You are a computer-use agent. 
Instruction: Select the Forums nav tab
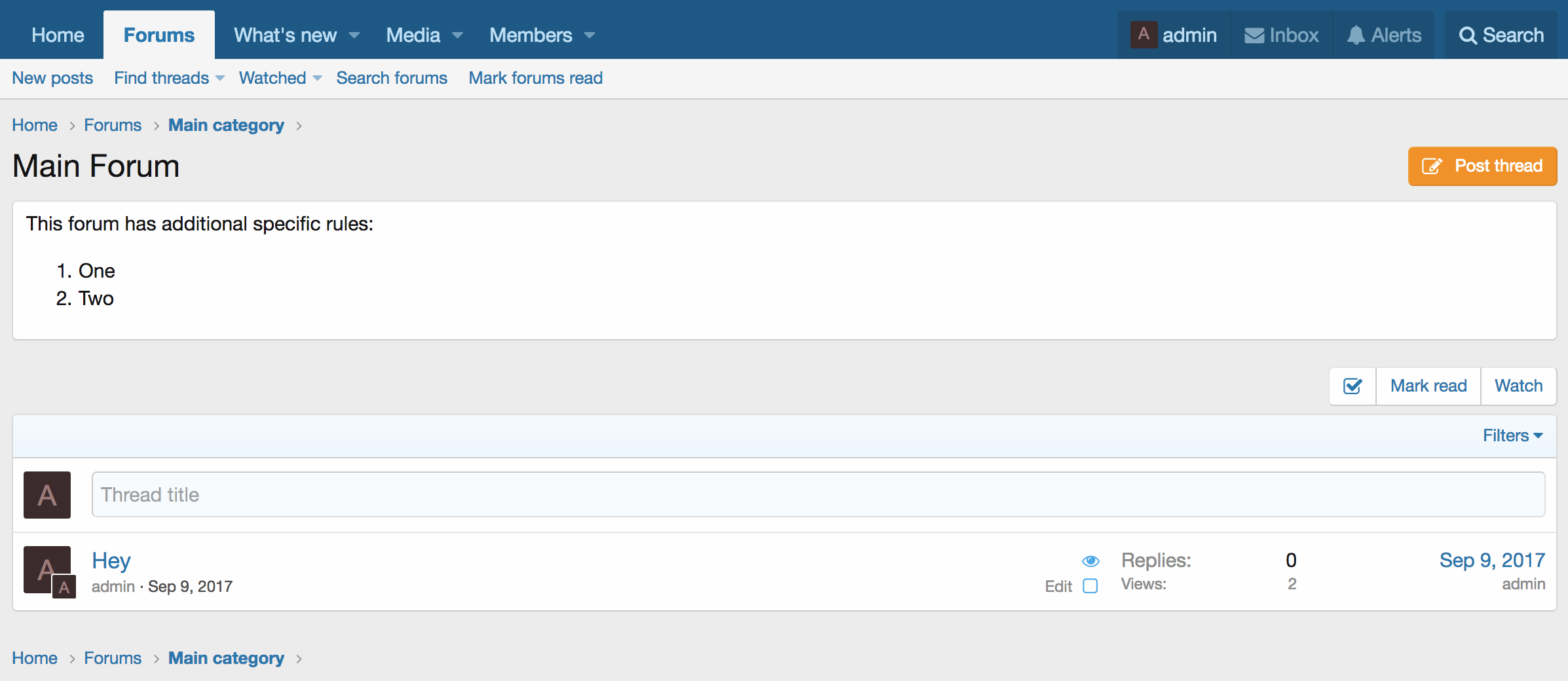tap(159, 35)
